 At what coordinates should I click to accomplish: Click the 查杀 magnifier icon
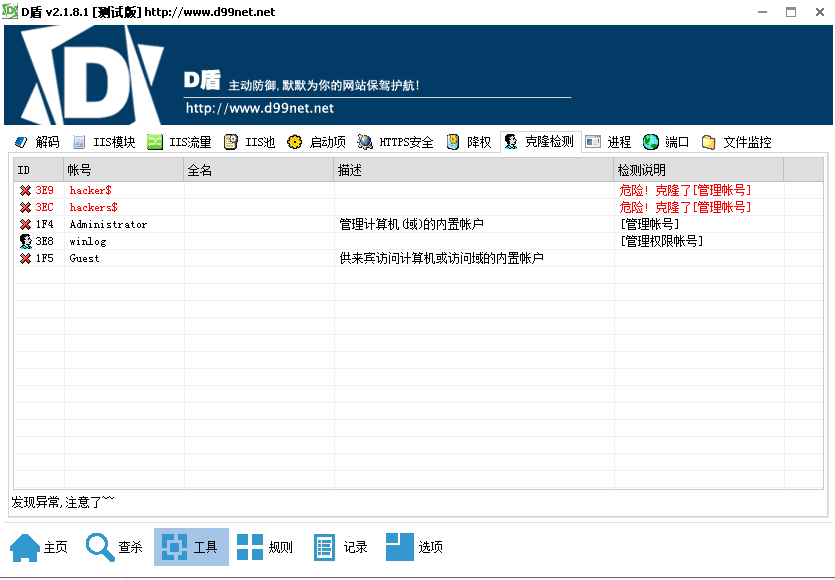(x=100, y=547)
